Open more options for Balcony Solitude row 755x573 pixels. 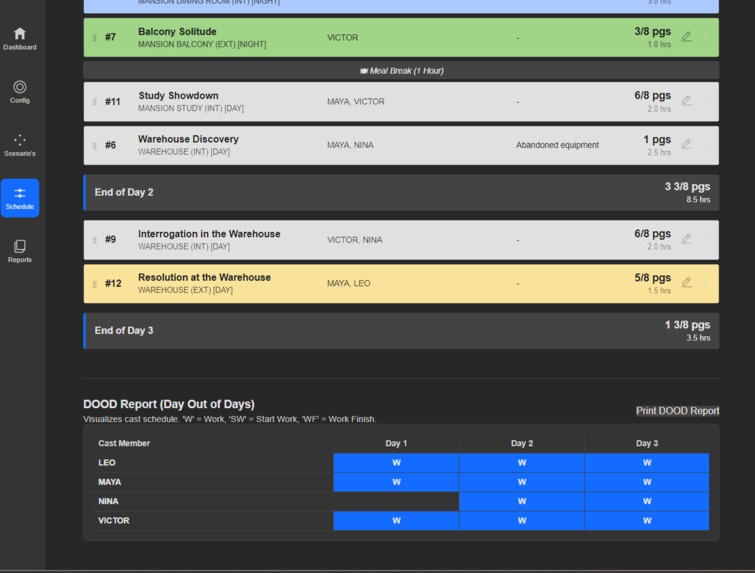[706, 37]
